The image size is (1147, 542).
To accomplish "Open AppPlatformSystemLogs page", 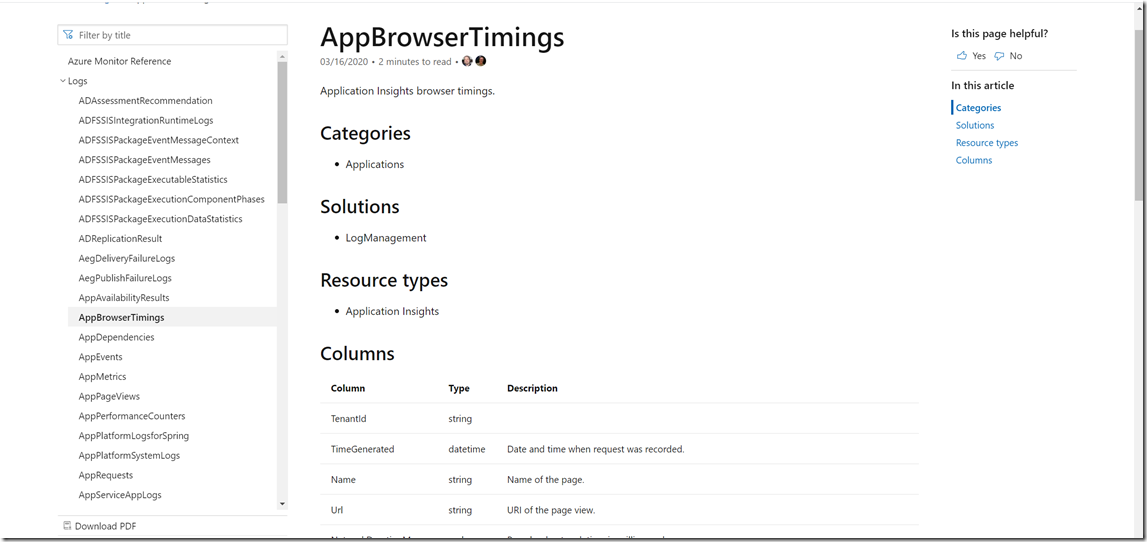I will [129, 456].
